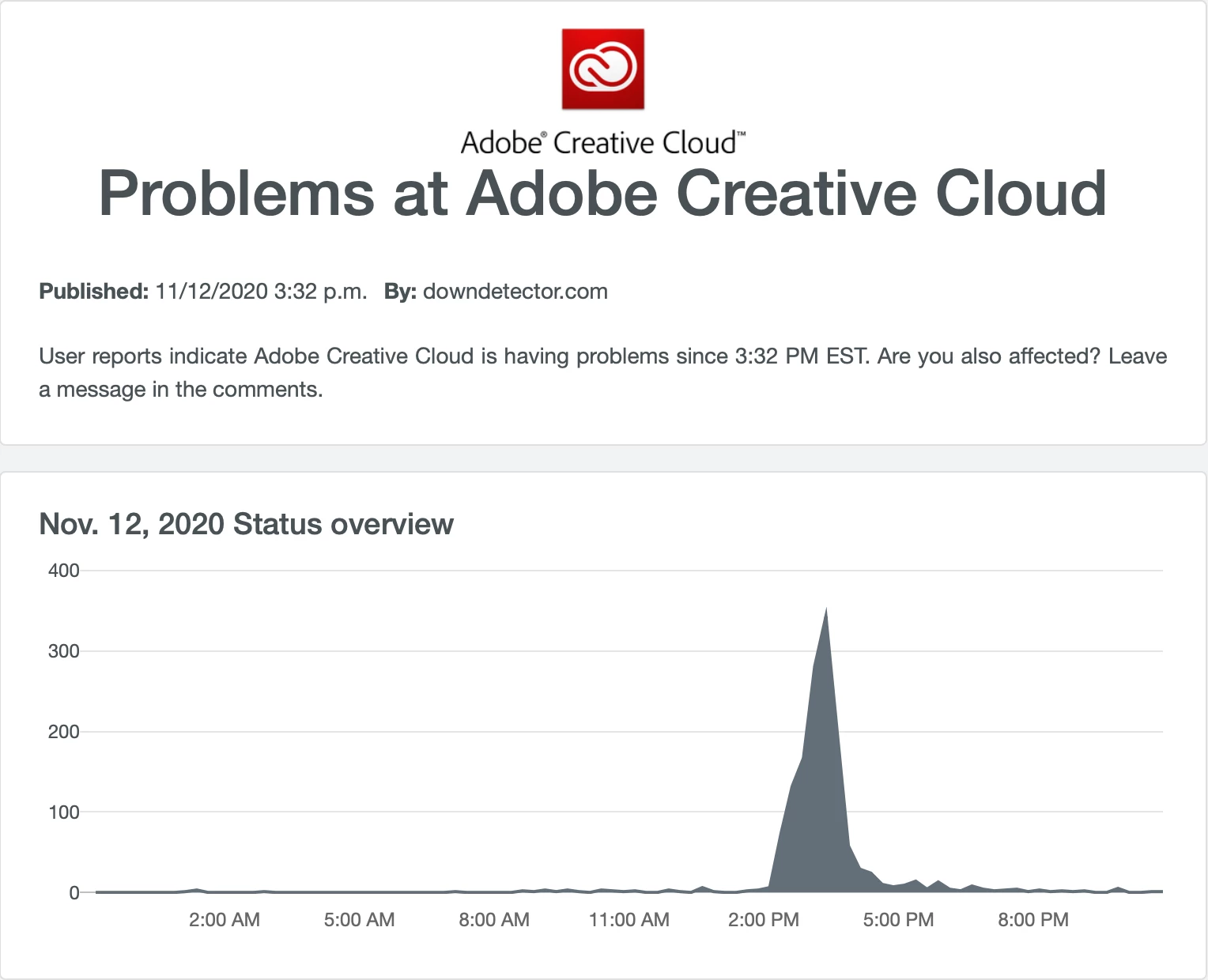Click the Adobe Creative Cloud red logo icon
This screenshot has width=1208, height=980.
[603, 69]
